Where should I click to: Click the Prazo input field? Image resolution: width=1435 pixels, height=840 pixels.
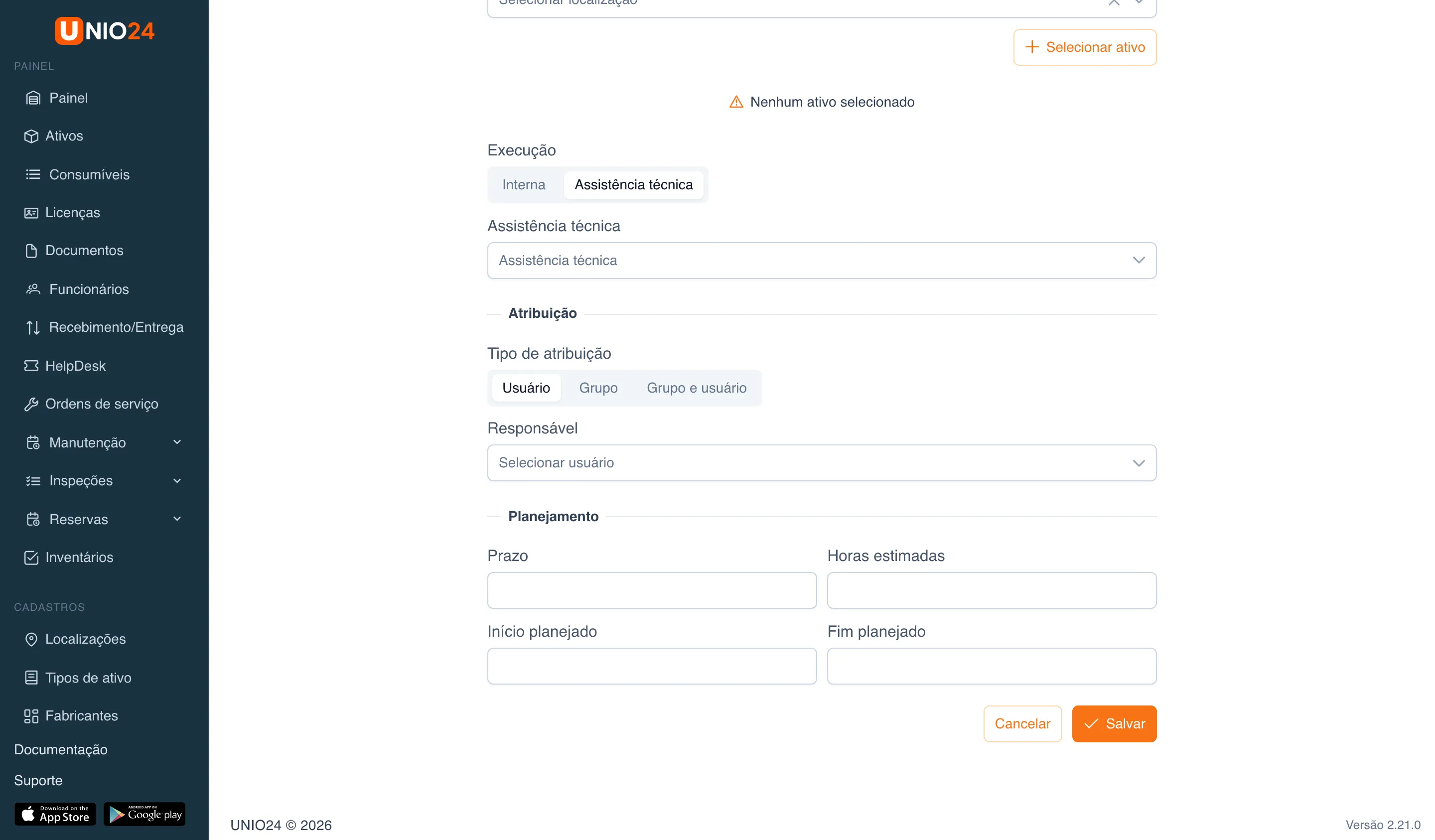tap(651, 590)
